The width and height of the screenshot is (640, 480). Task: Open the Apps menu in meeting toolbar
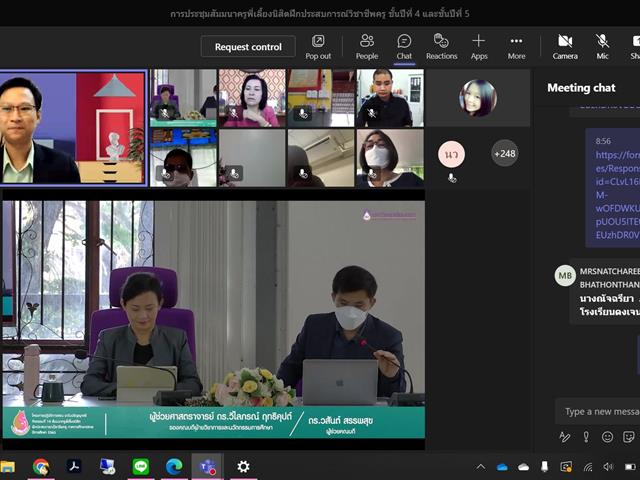tap(479, 47)
